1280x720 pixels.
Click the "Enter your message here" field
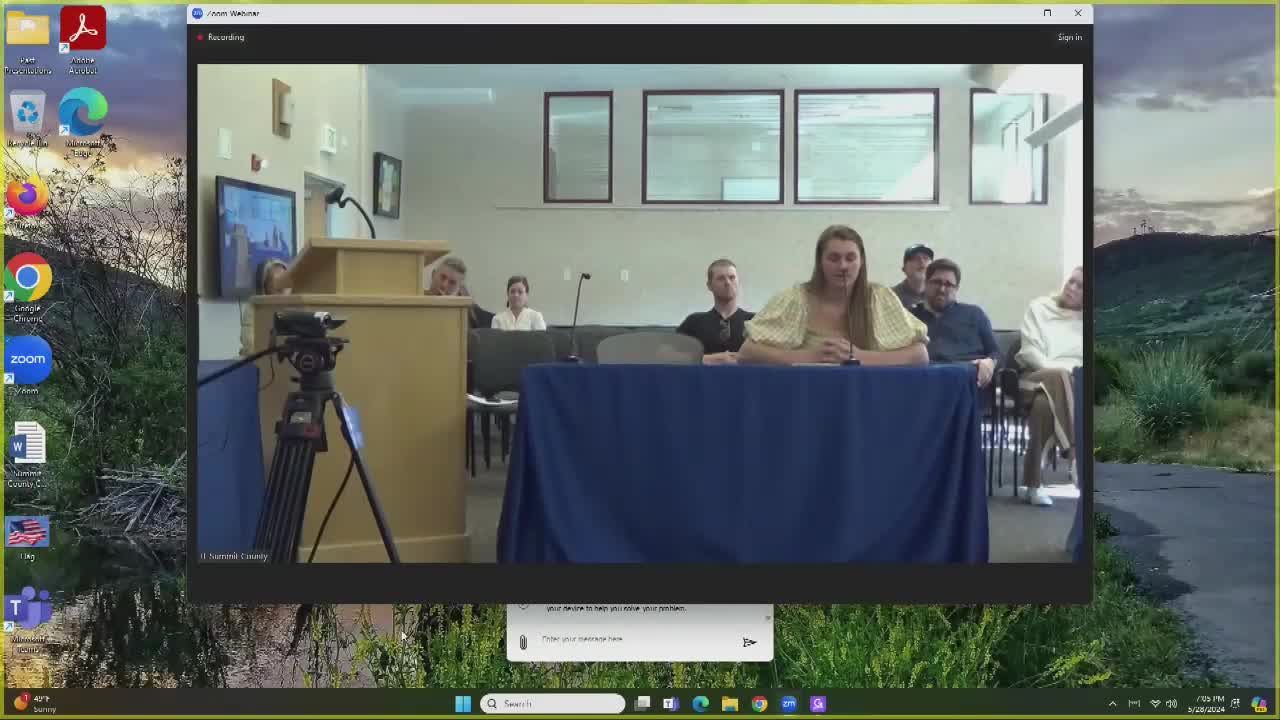click(620, 640)
